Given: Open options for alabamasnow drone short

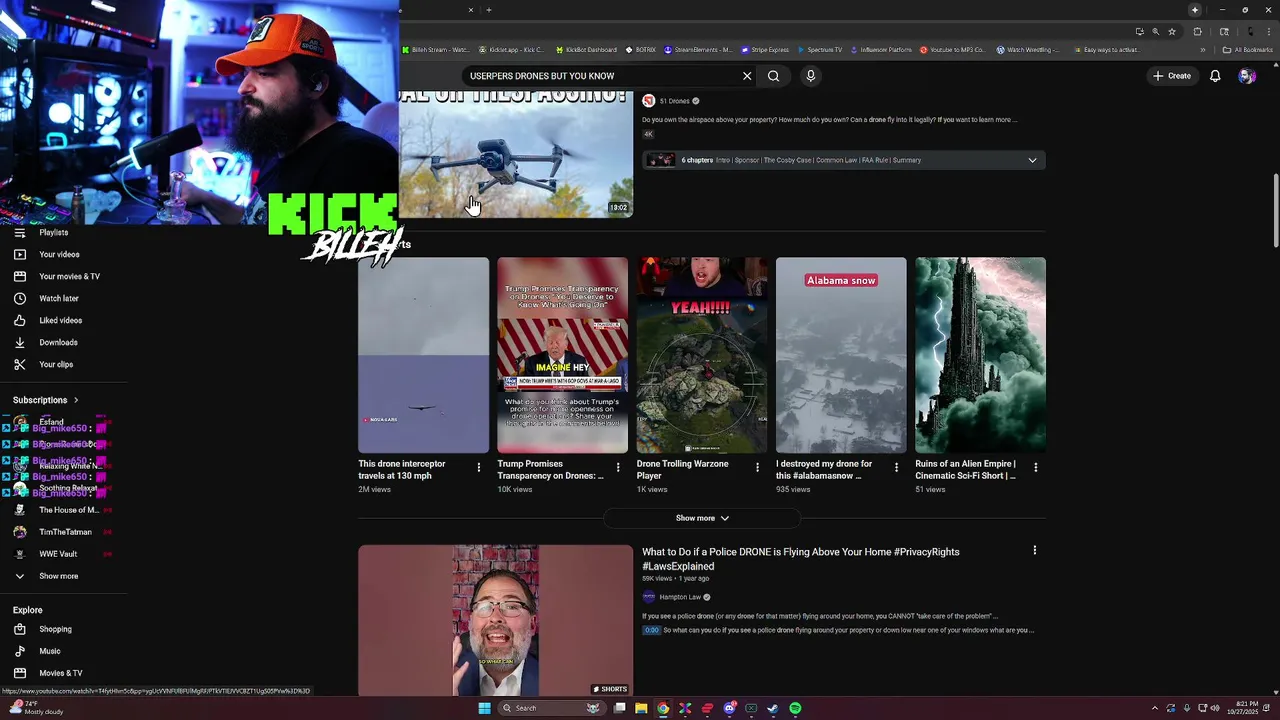Looking at the screenshot, I should click(896, 467).
